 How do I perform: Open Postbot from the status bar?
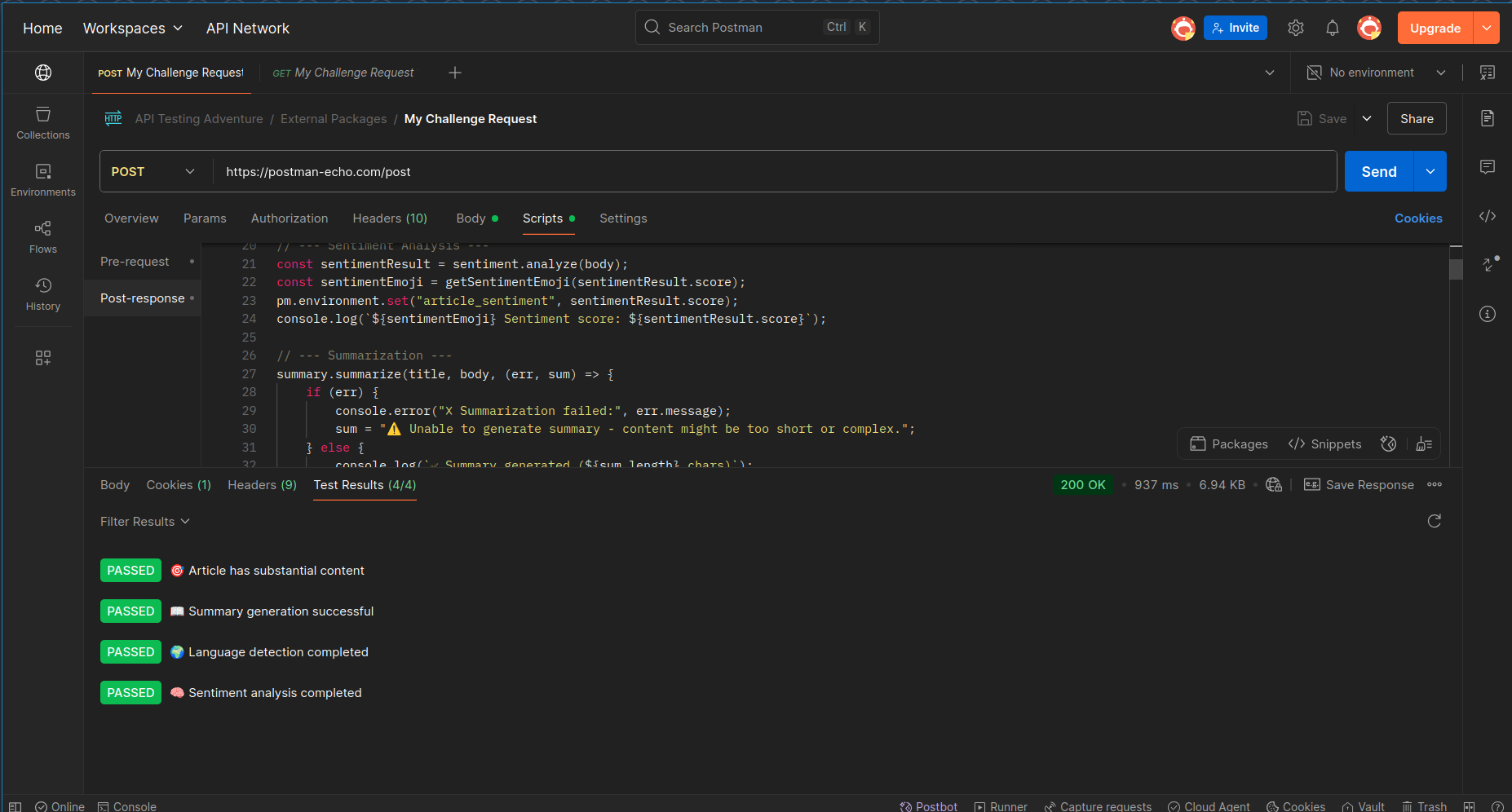(x=928, y=805)
